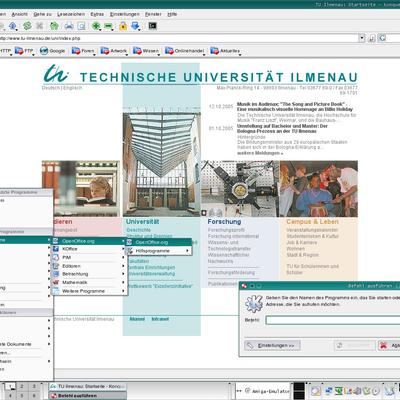The image size is (400, 400).
Task: Open the Campus & Leben heading link
Action: (312, 222)
